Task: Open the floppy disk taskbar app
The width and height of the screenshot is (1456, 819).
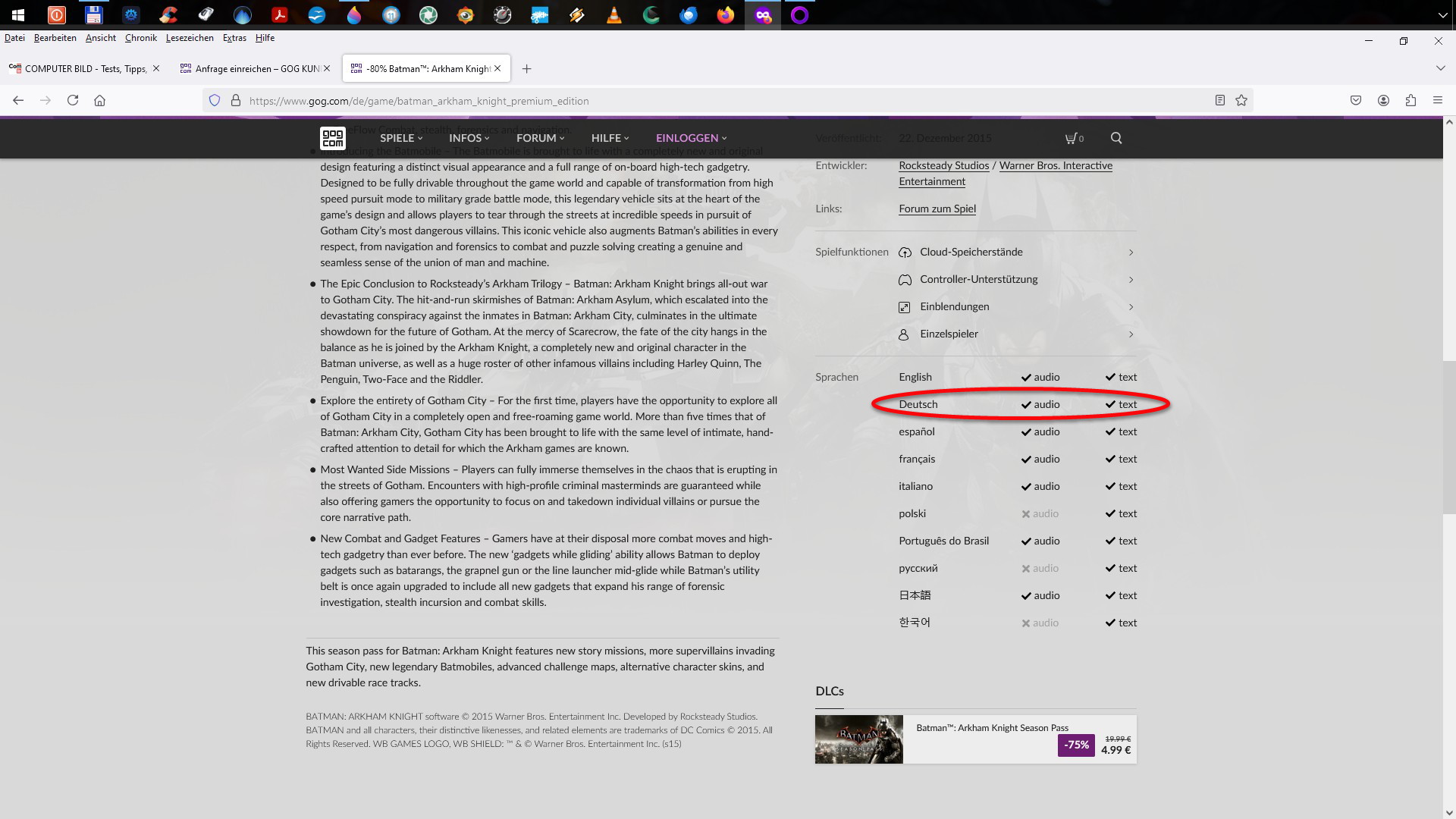Action: 93,14
